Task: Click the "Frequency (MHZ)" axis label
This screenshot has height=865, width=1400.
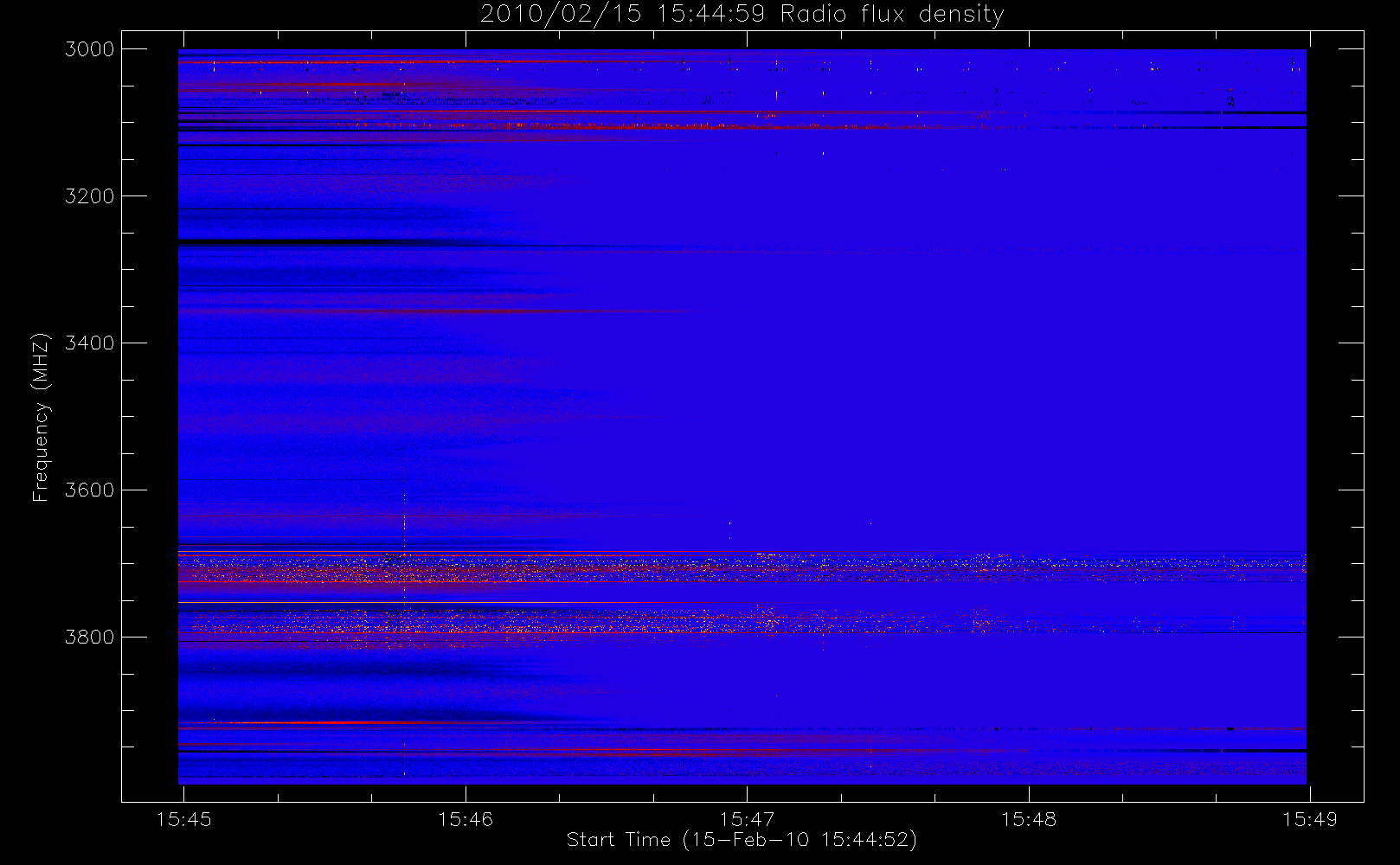Action: click(x=40, y=417)
